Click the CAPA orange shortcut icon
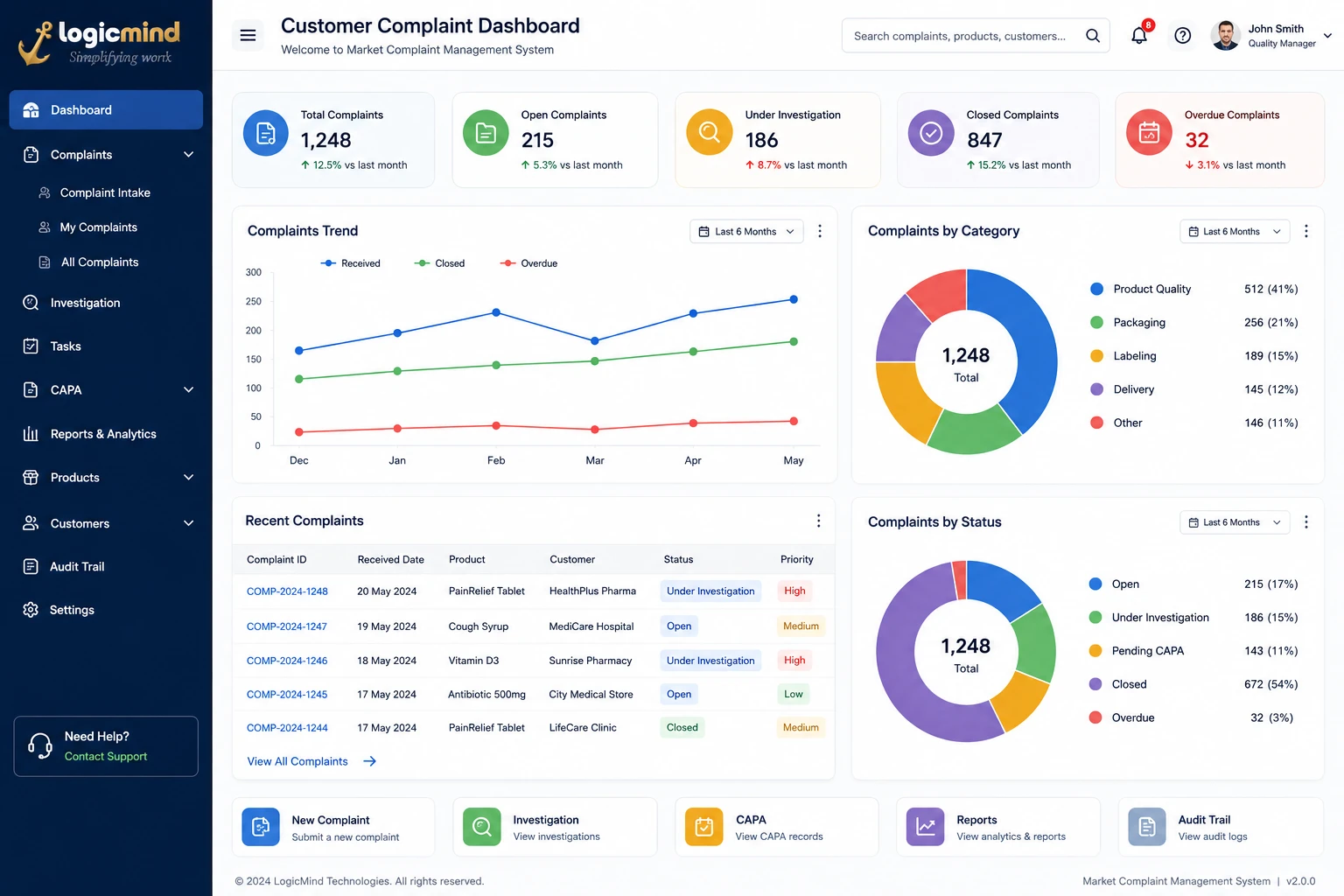The width and height of the screenshot is (1344, 896). click(x=704, y=827)
